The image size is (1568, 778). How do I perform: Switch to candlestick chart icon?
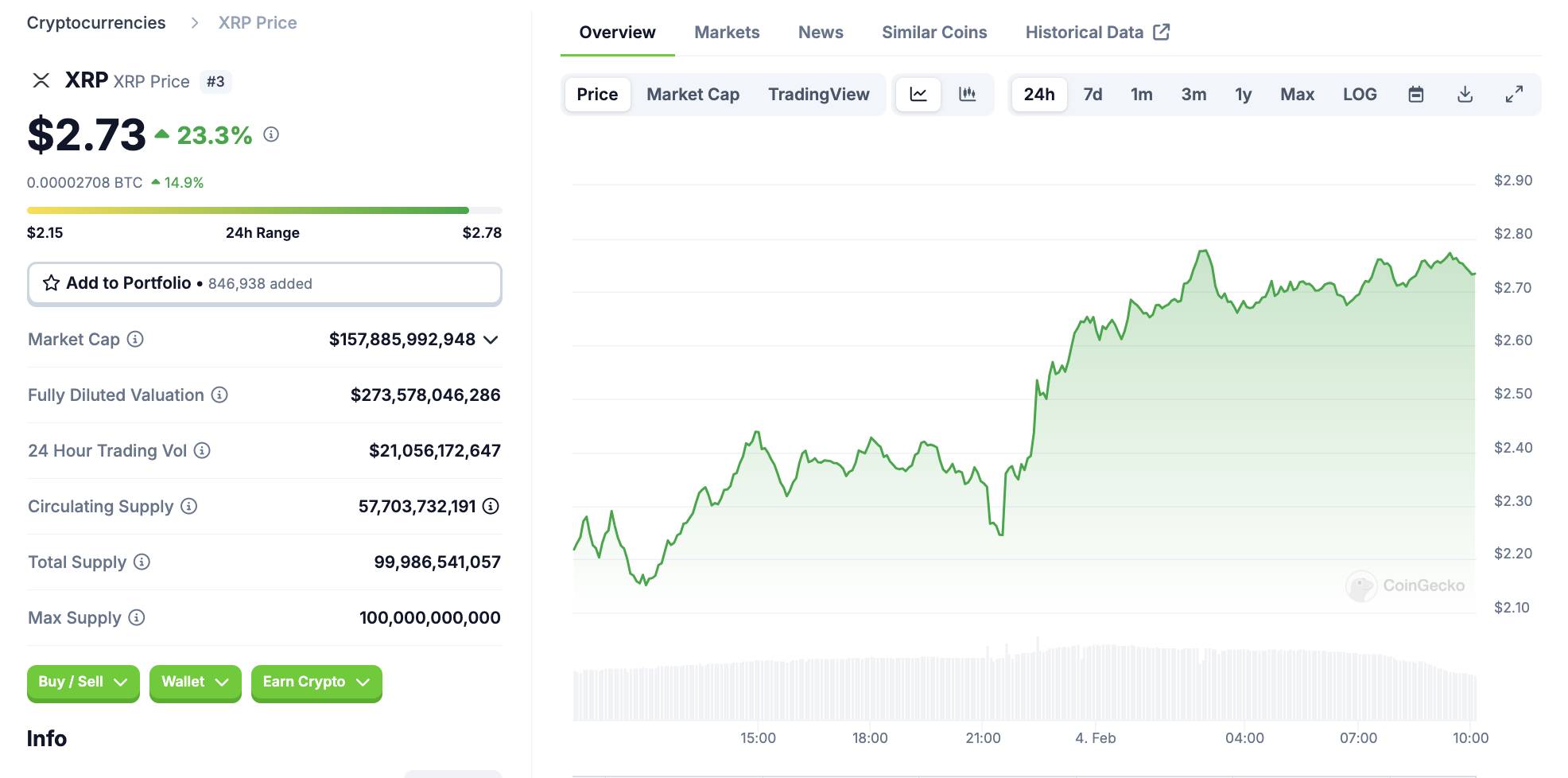pyautogui.click(x=968, y=94)
